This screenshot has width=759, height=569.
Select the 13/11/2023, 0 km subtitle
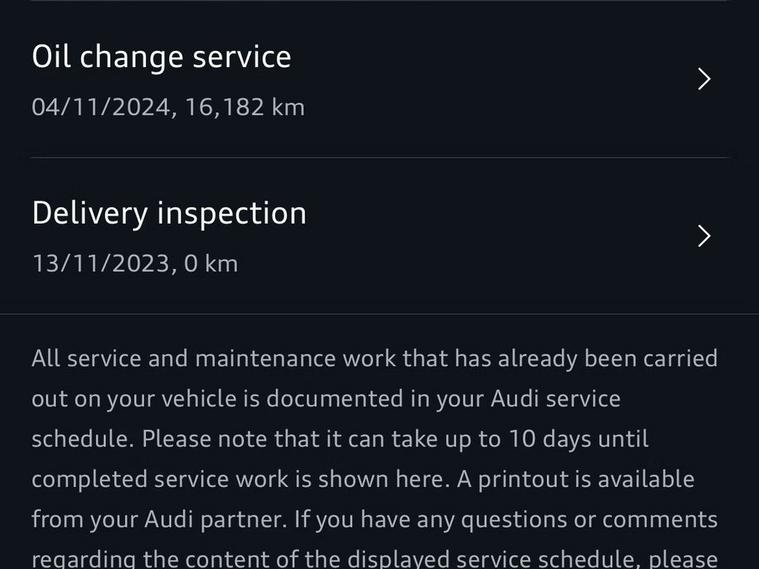click(x=135, y=264)
